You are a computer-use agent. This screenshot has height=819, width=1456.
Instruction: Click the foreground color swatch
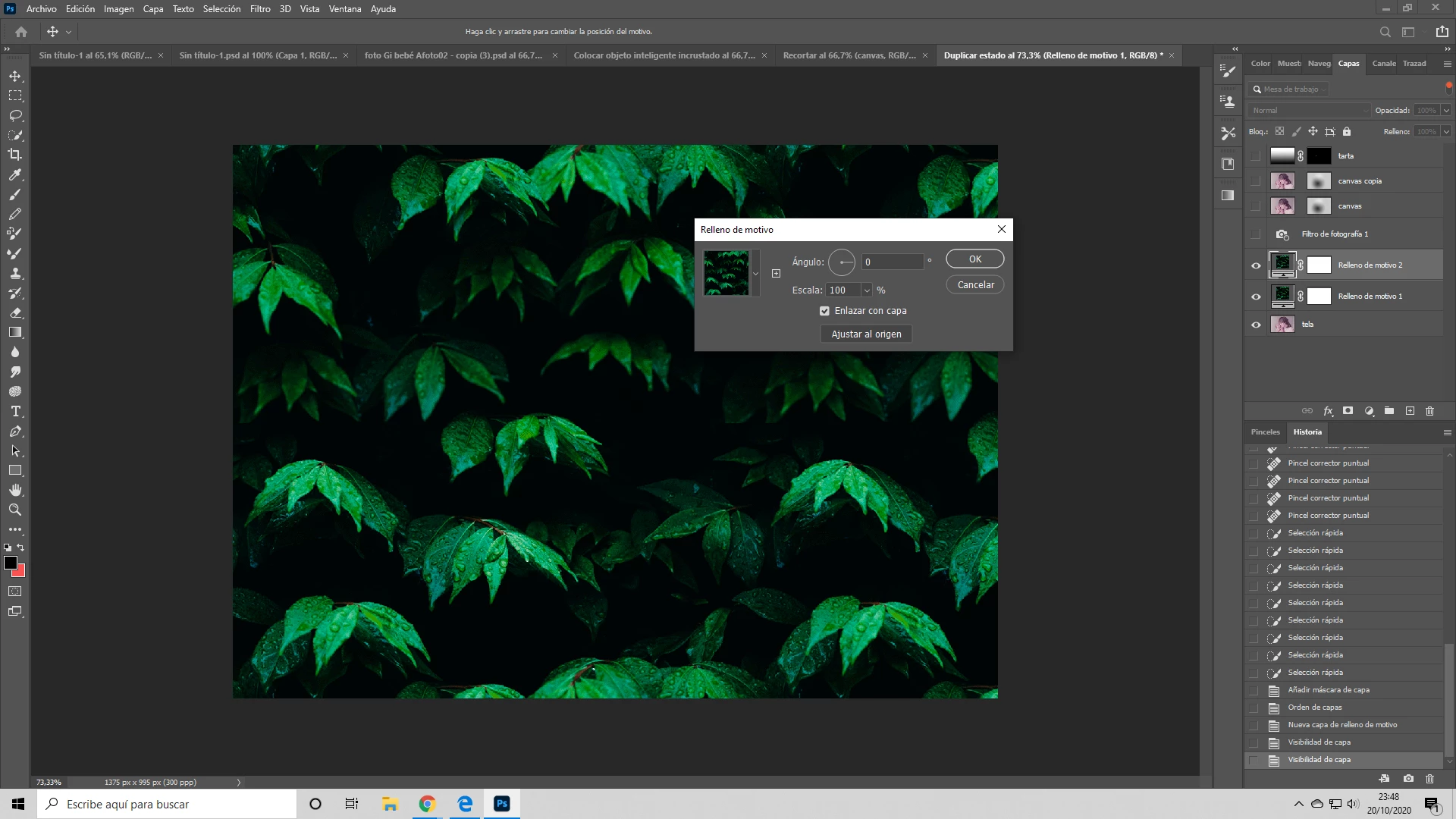pyautogui.click(x=11, y=563)
